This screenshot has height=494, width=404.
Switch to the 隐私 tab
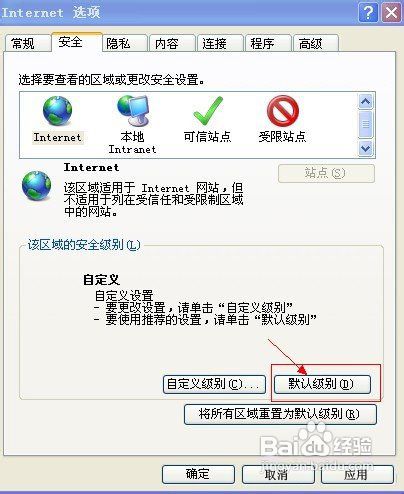(x=118, y=43)
